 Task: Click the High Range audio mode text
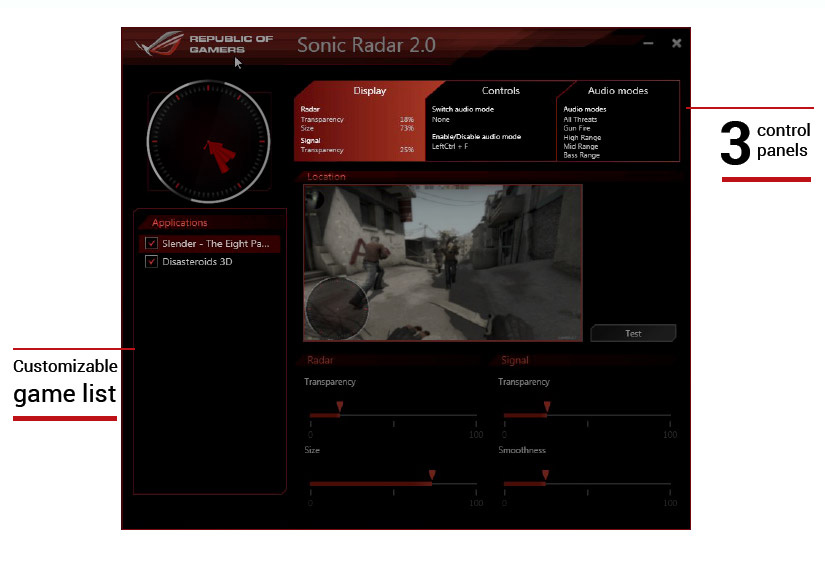tap(582, 137)
